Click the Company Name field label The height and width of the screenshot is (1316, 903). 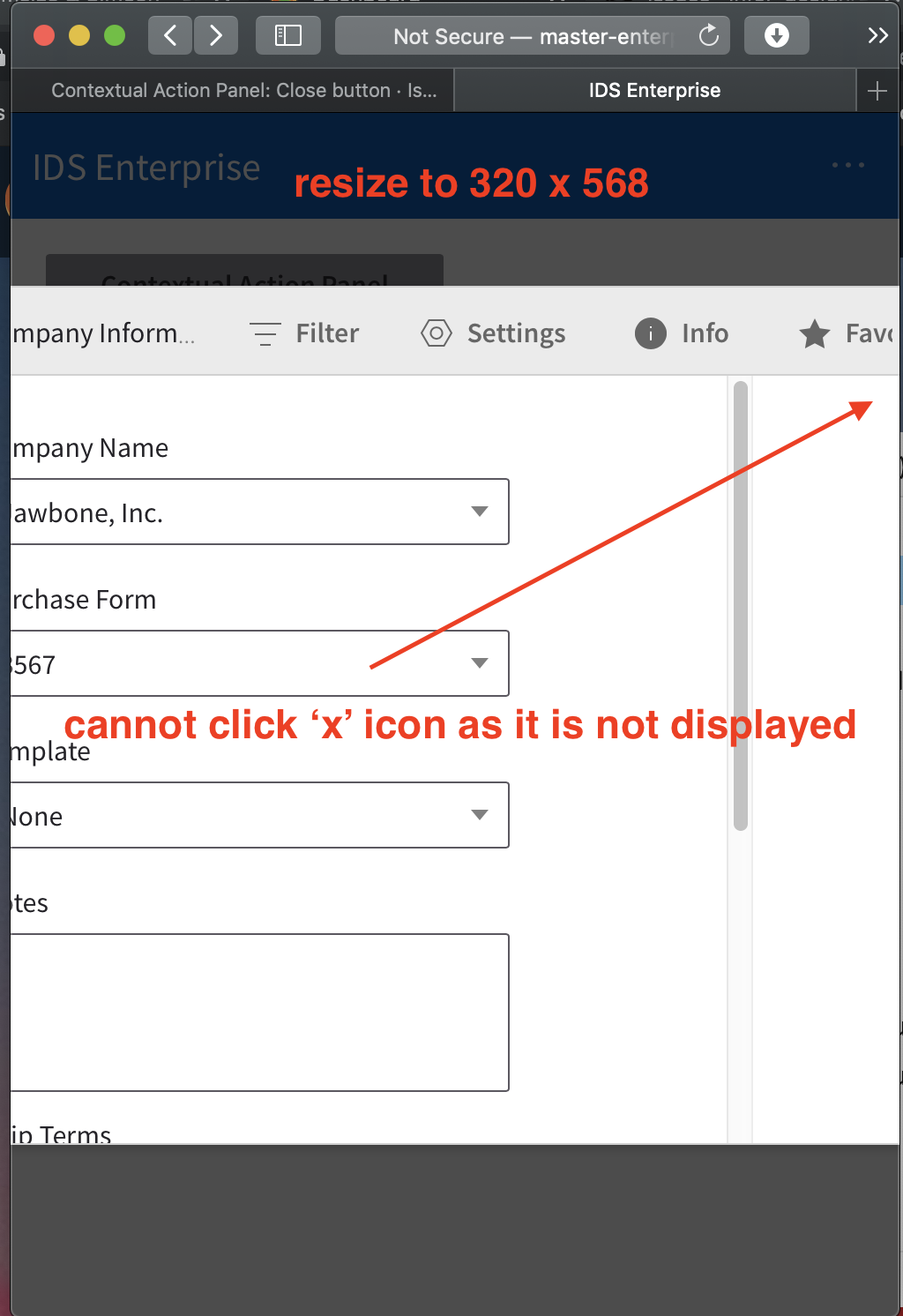pos(89,448)
